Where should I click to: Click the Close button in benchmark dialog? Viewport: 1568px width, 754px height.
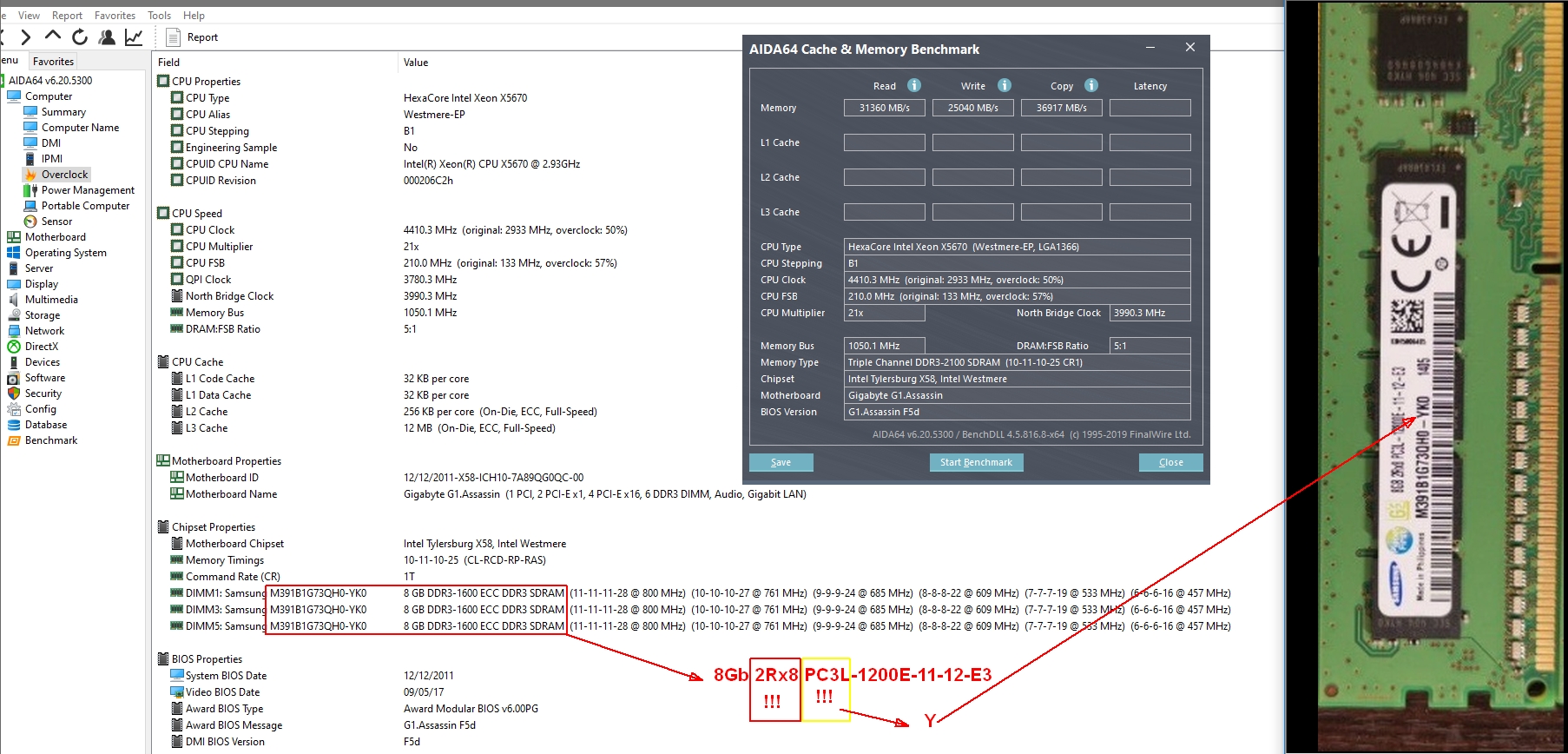[x=1171, y=462]
